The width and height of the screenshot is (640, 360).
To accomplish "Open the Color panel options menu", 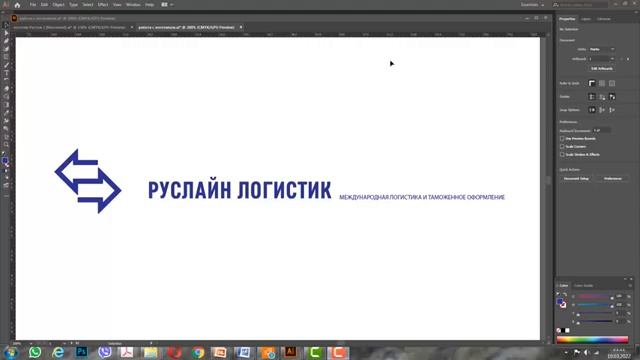I will click(x=630, y=286).
